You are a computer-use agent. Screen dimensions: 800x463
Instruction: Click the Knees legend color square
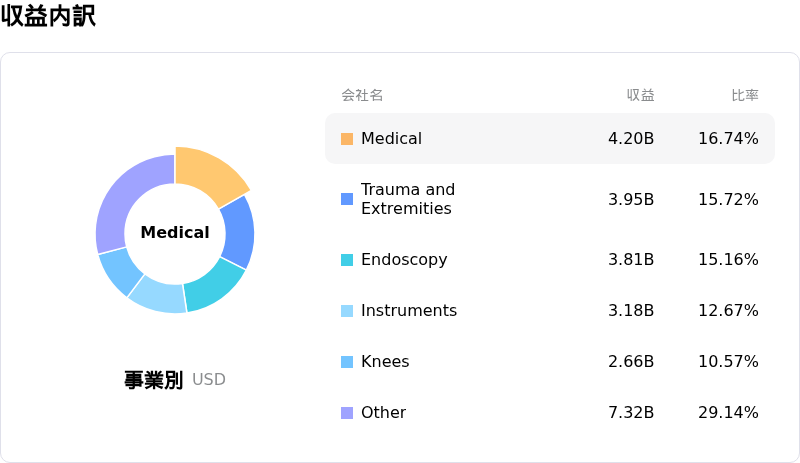(x=347, y=362)
